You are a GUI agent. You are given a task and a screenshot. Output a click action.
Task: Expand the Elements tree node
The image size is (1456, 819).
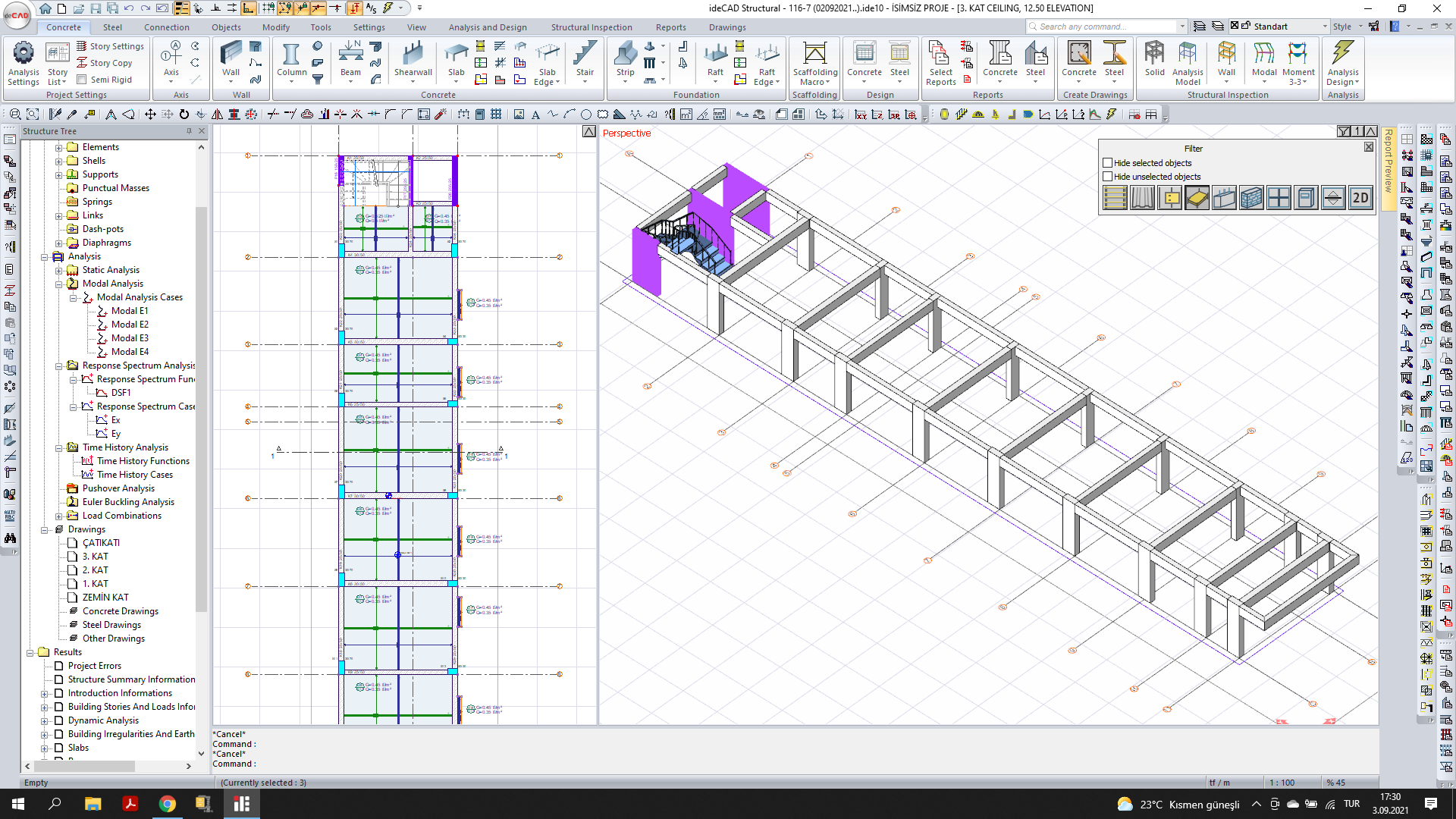pyautogui.click(x=58, y=147)
